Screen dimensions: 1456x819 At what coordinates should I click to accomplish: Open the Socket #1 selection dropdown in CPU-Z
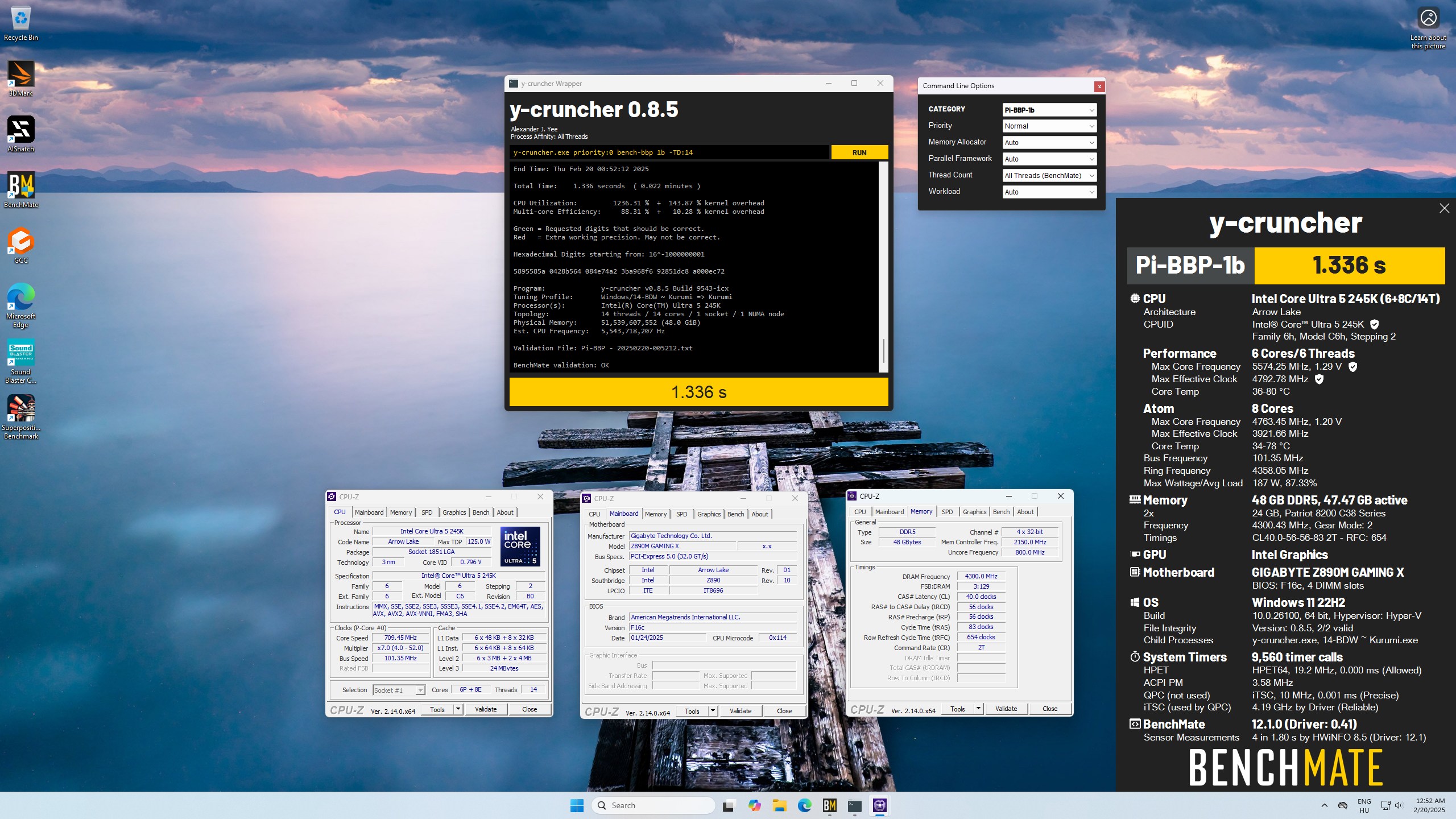point(399,690)
